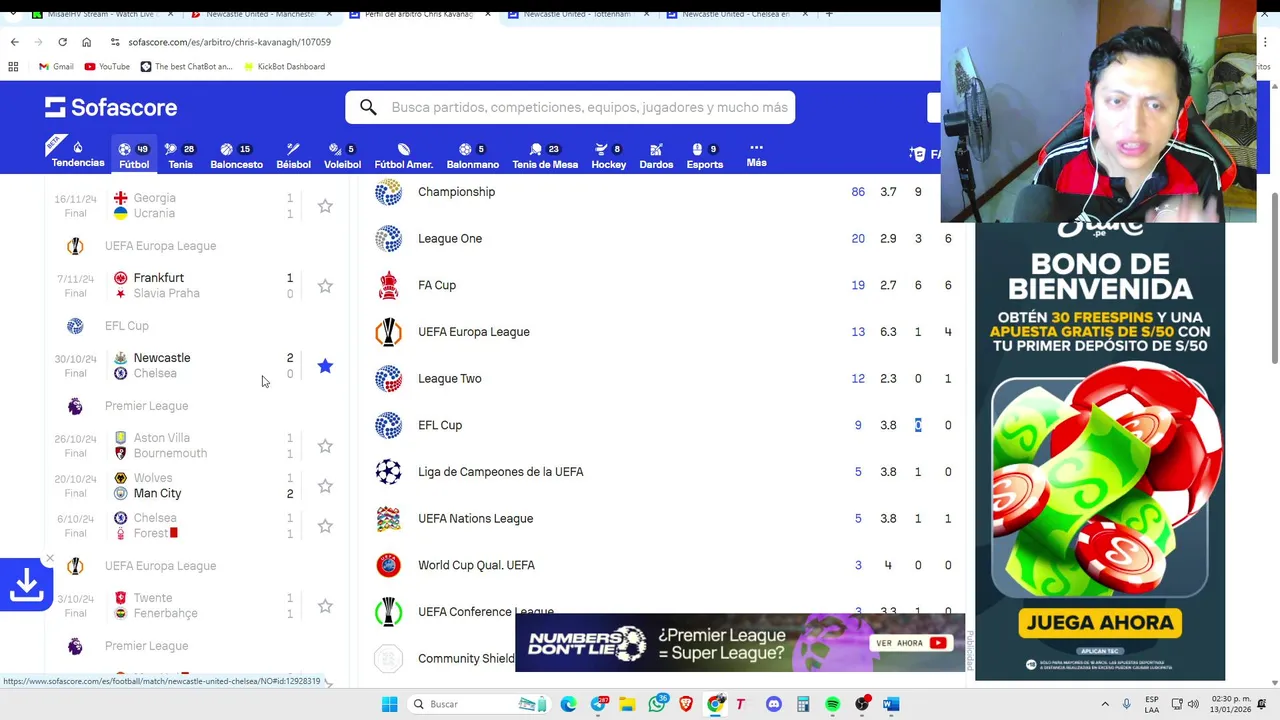Click the League One competition logo

389,239
